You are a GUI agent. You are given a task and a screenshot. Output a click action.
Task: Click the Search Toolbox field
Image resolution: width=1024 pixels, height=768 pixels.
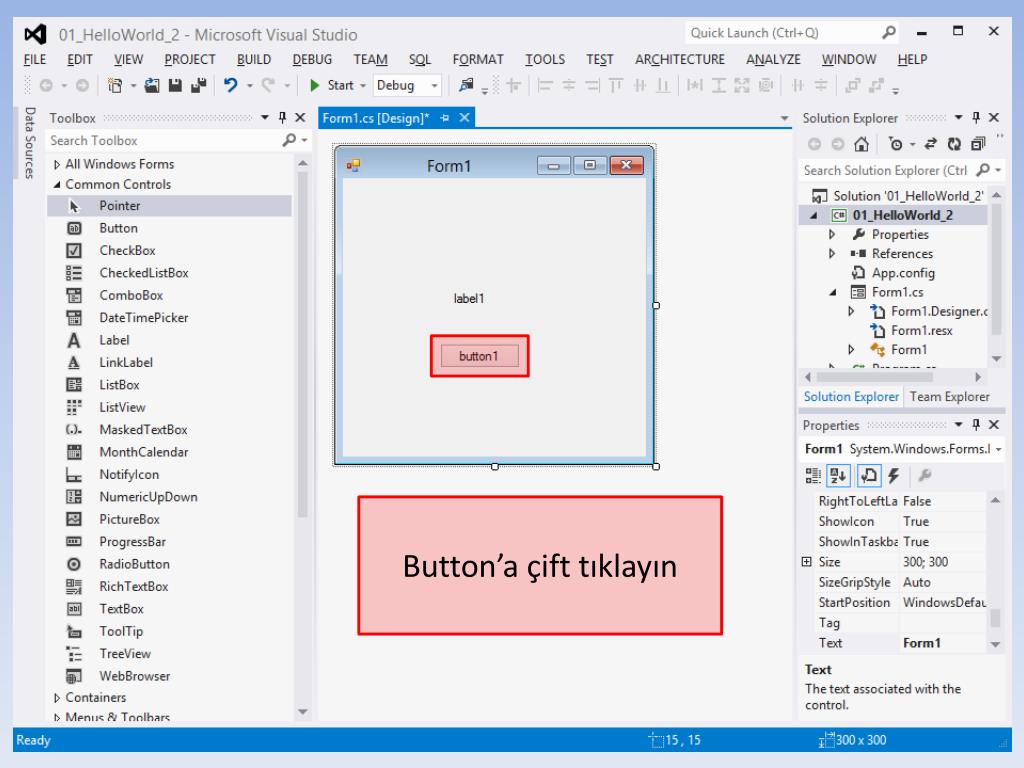click(x=165, y=140)
